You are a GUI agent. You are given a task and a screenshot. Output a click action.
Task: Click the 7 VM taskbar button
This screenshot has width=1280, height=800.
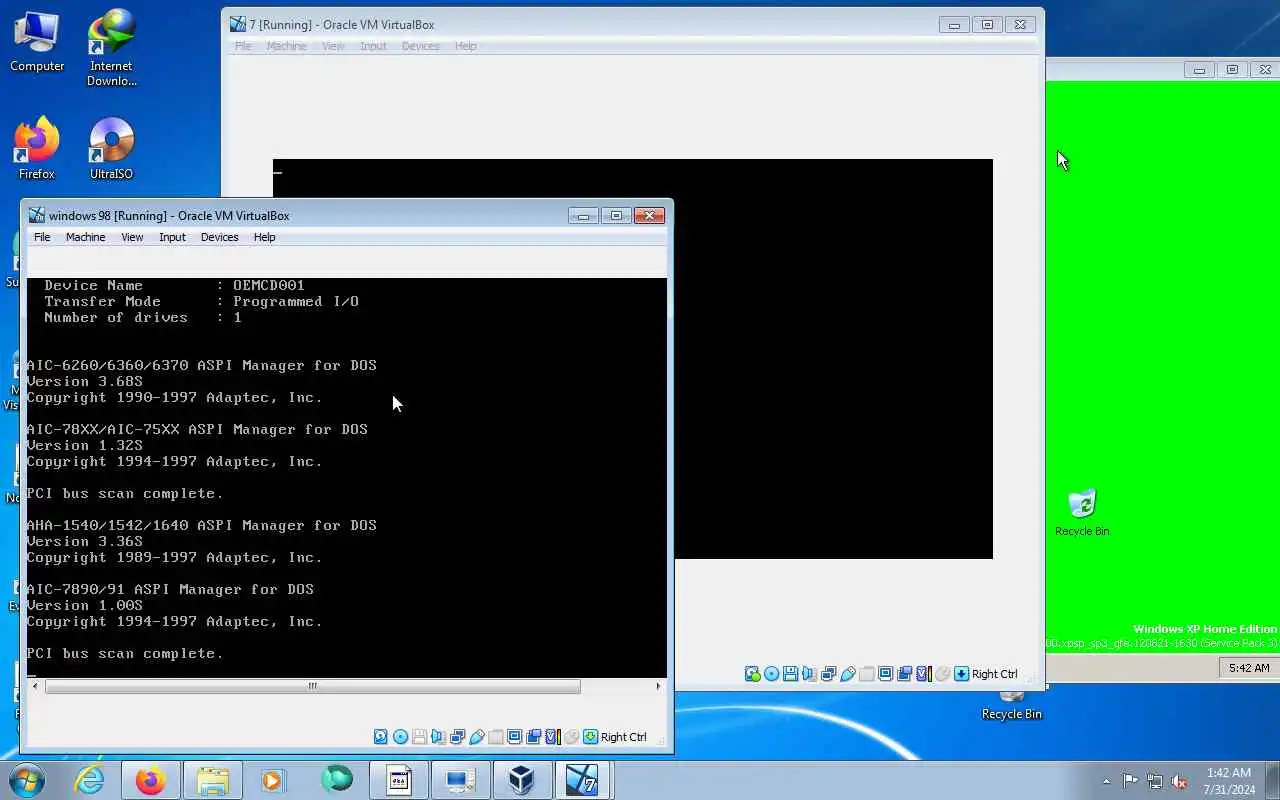582,780
